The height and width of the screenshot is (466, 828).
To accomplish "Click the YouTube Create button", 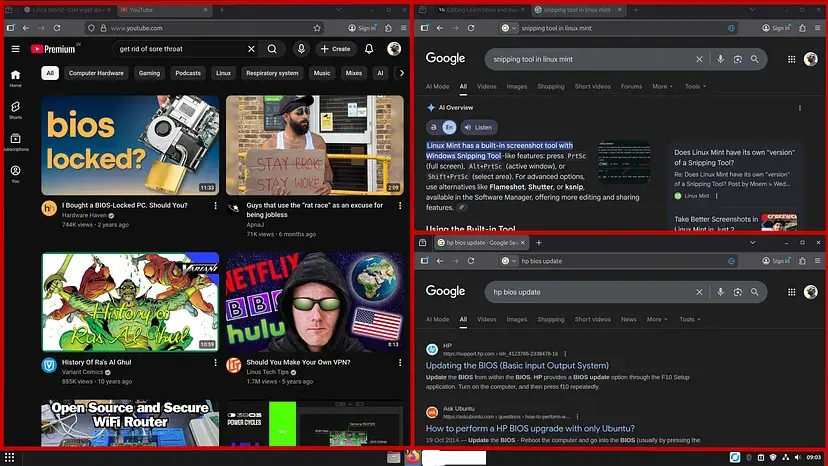I will (x=336, y=49).
